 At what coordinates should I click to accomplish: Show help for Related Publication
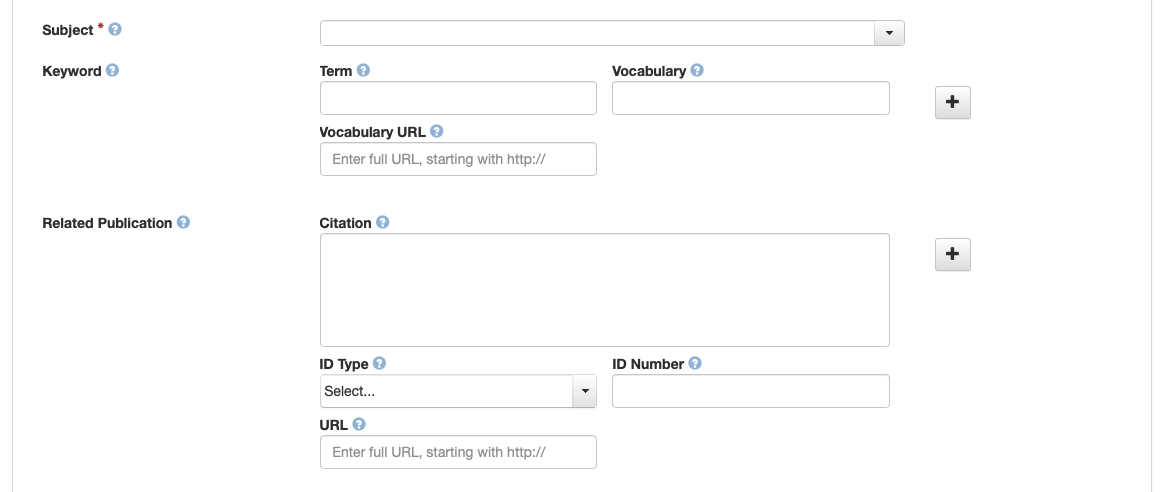[183, 223]
